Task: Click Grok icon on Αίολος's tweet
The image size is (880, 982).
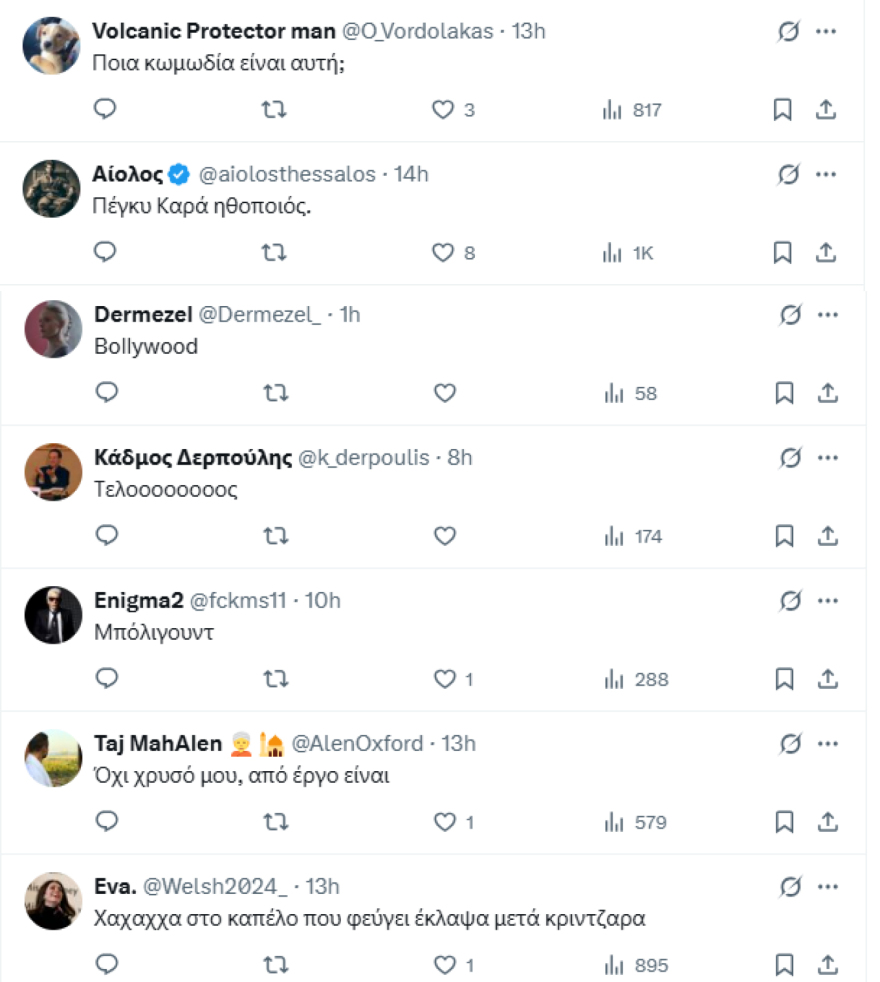Action: (789, 174)
